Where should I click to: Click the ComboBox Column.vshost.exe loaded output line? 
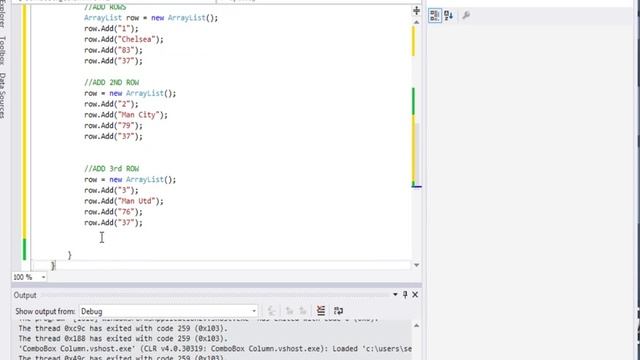pos(215,349)
